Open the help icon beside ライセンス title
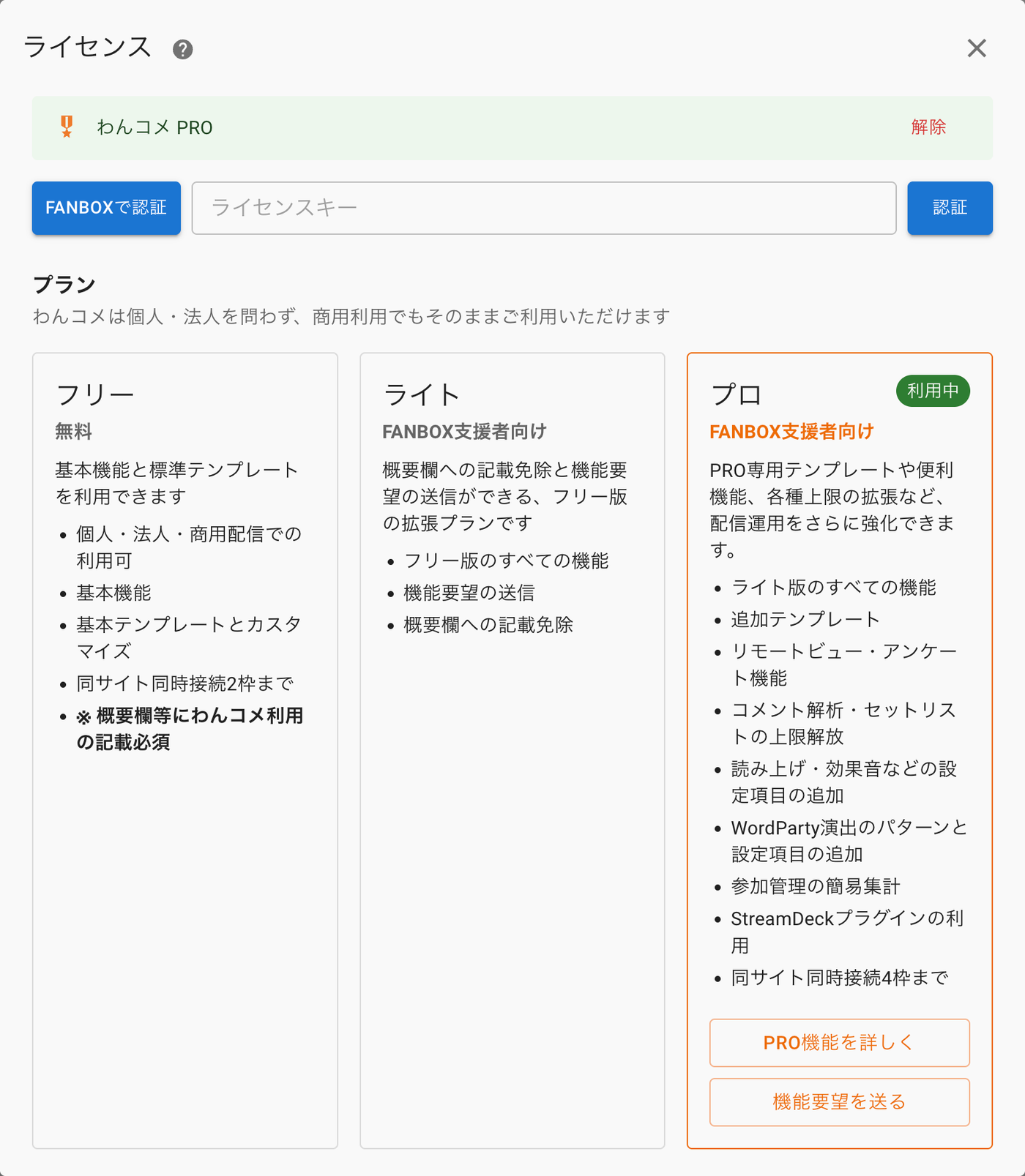The image size is (1025, 1176). tap(182, 49)
